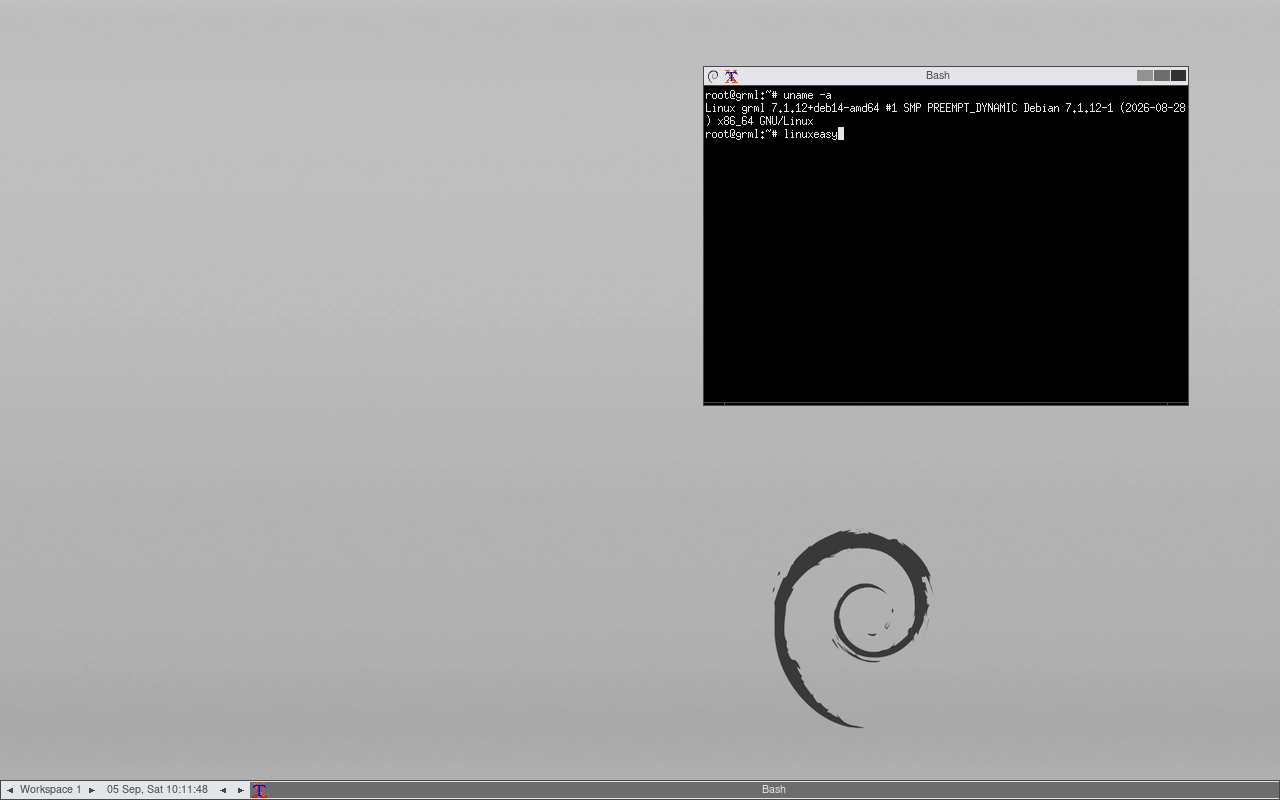
Task: Select previous window arrow after clock
Action: pos(223,790)
